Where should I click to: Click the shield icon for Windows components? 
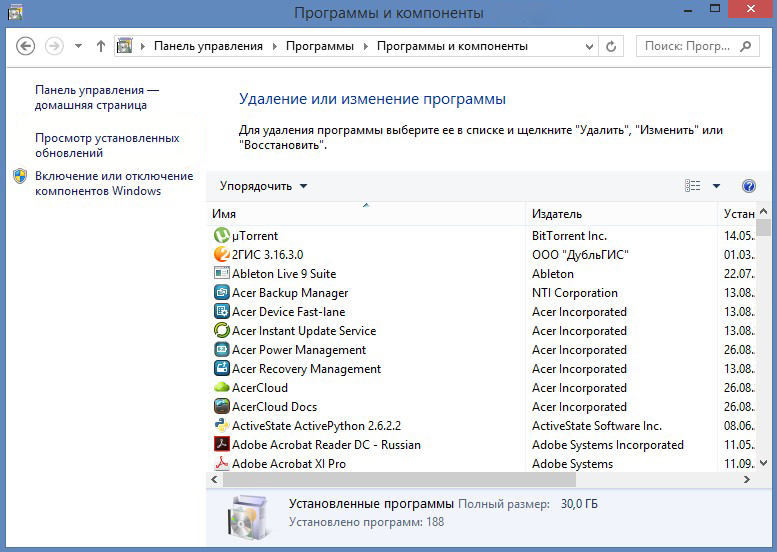[x=20, y=176]
